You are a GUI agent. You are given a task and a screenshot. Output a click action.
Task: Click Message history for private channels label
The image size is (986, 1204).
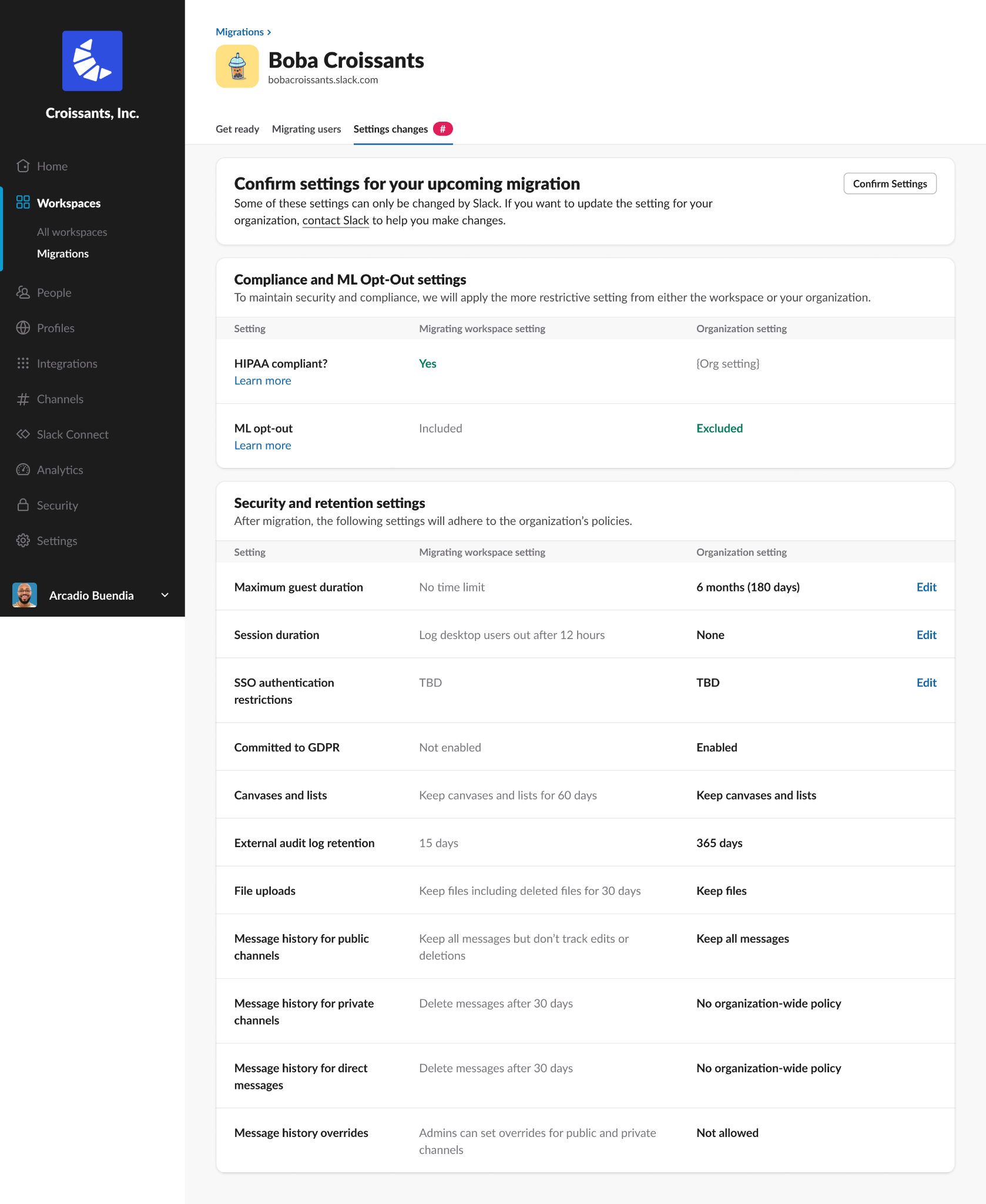click(x=304, y=1012)
